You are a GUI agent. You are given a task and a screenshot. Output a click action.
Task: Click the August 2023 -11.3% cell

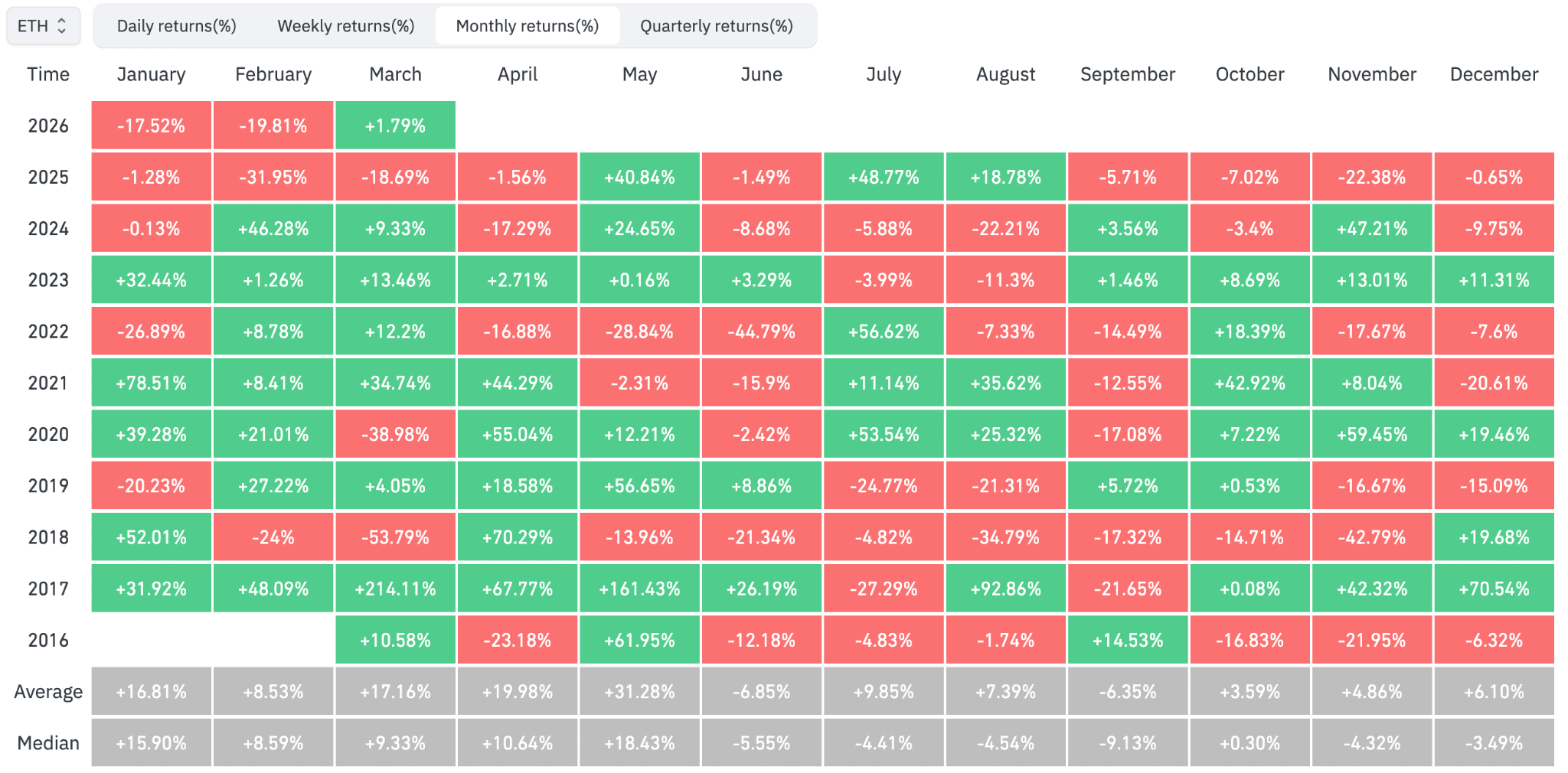(x=1005, y=280)
